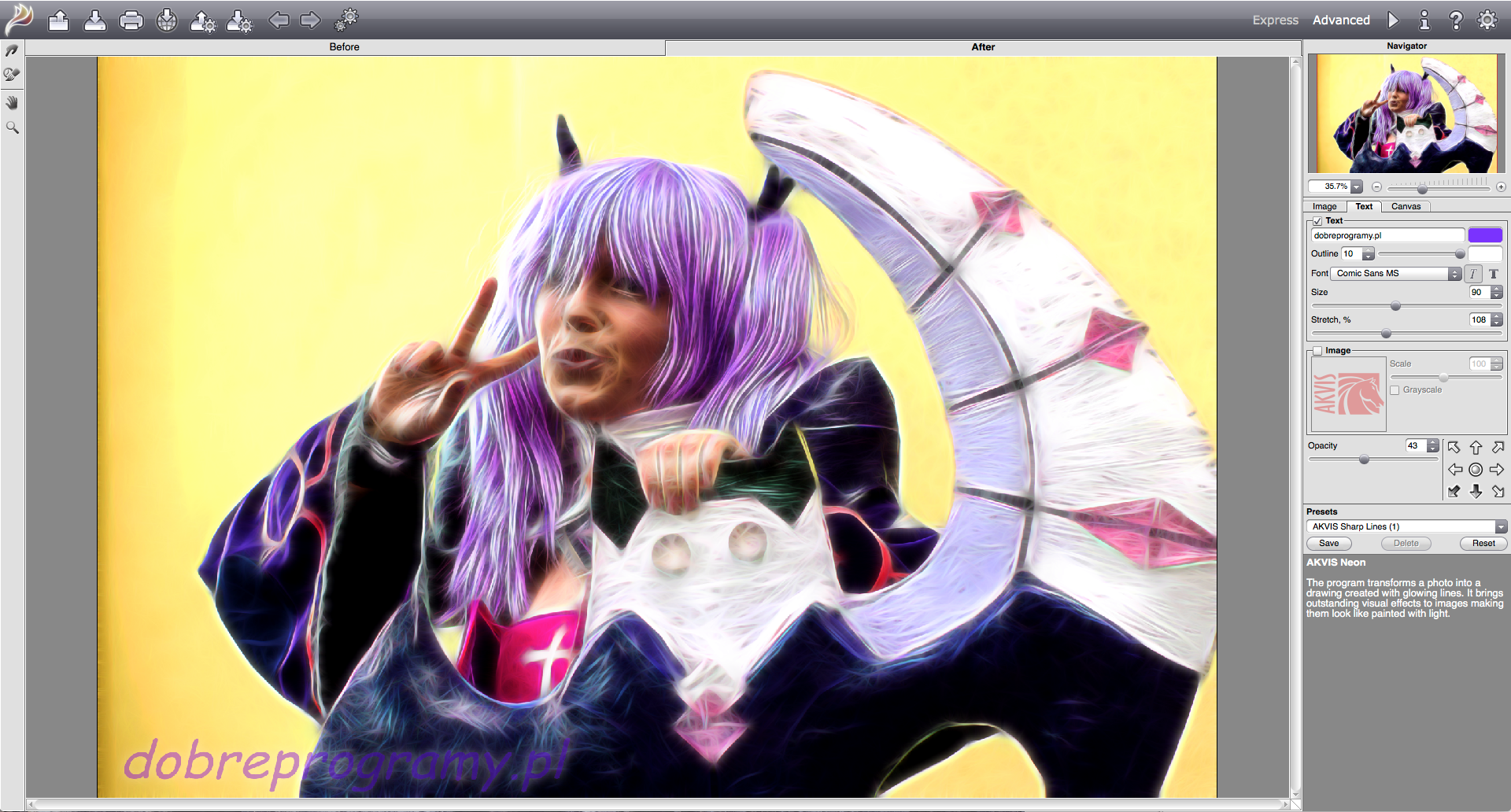
Task: Select the smudge tool in left toolbar
Action: (12, 51)
